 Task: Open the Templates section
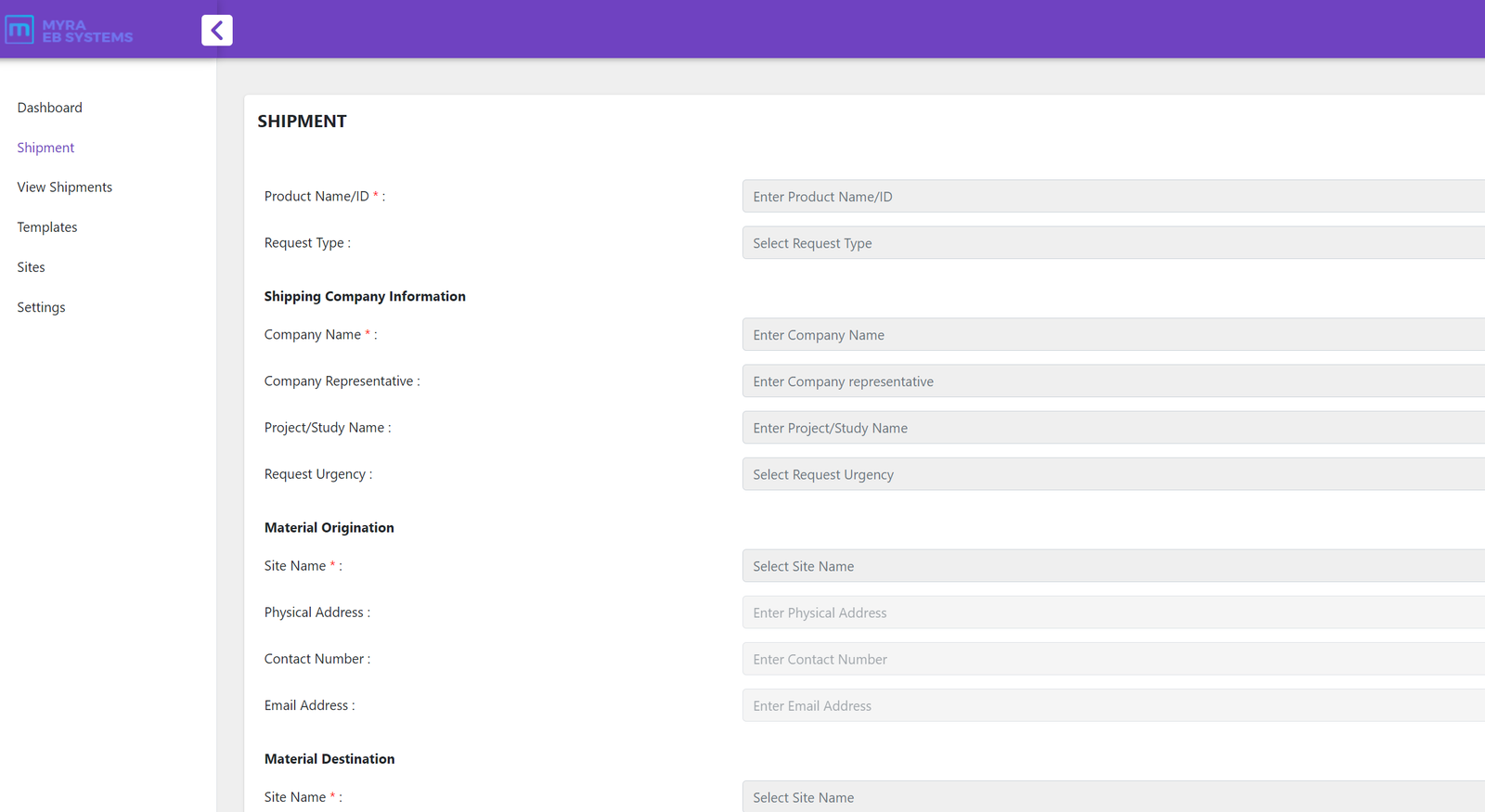[x=47, y=227]
